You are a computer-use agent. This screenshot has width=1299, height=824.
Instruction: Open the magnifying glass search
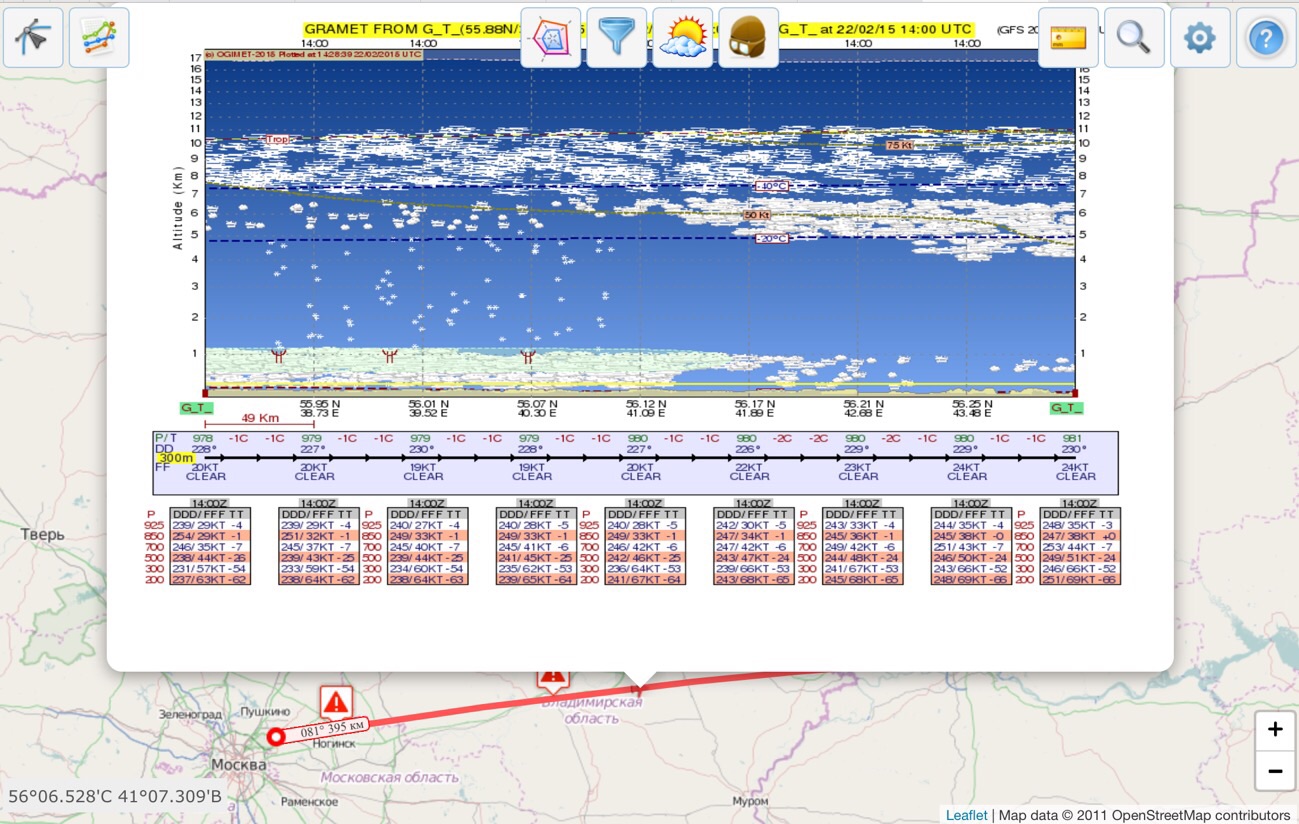pyautogui.click(x=1134, y=38)
